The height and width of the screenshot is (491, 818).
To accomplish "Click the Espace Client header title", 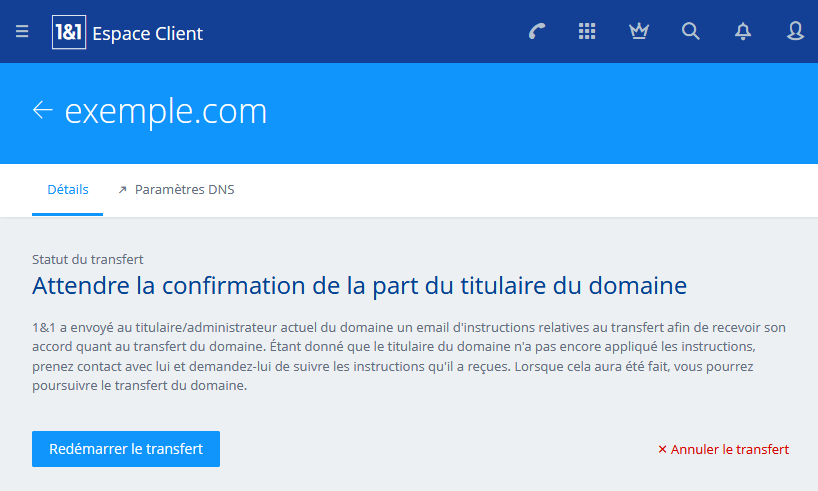I will (x=148, y=33).
